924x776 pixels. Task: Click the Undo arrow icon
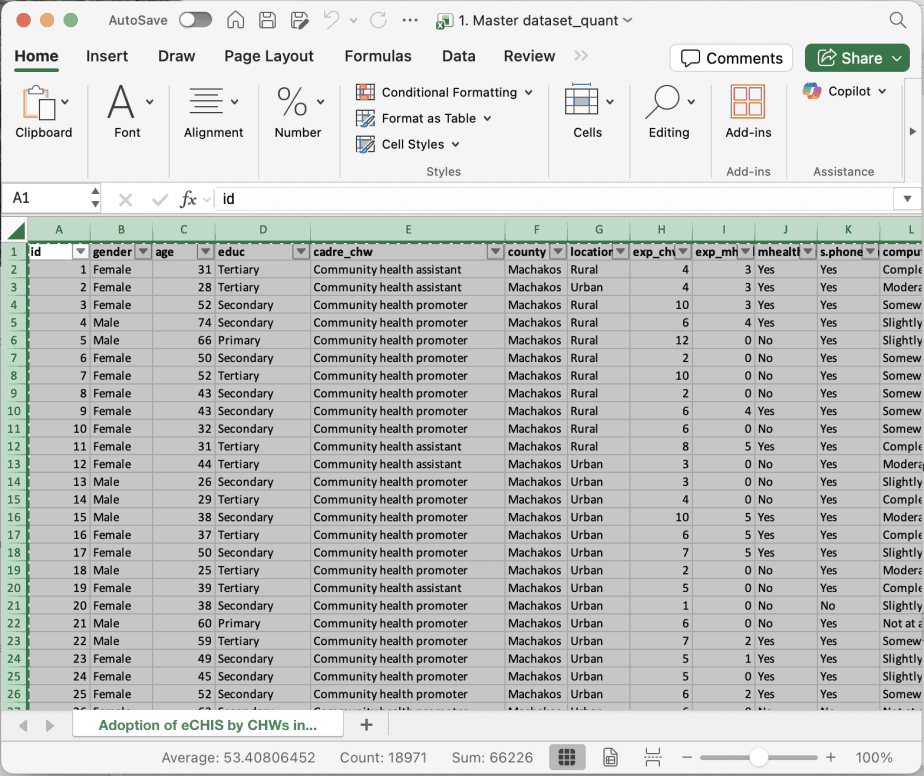[332, 20]
